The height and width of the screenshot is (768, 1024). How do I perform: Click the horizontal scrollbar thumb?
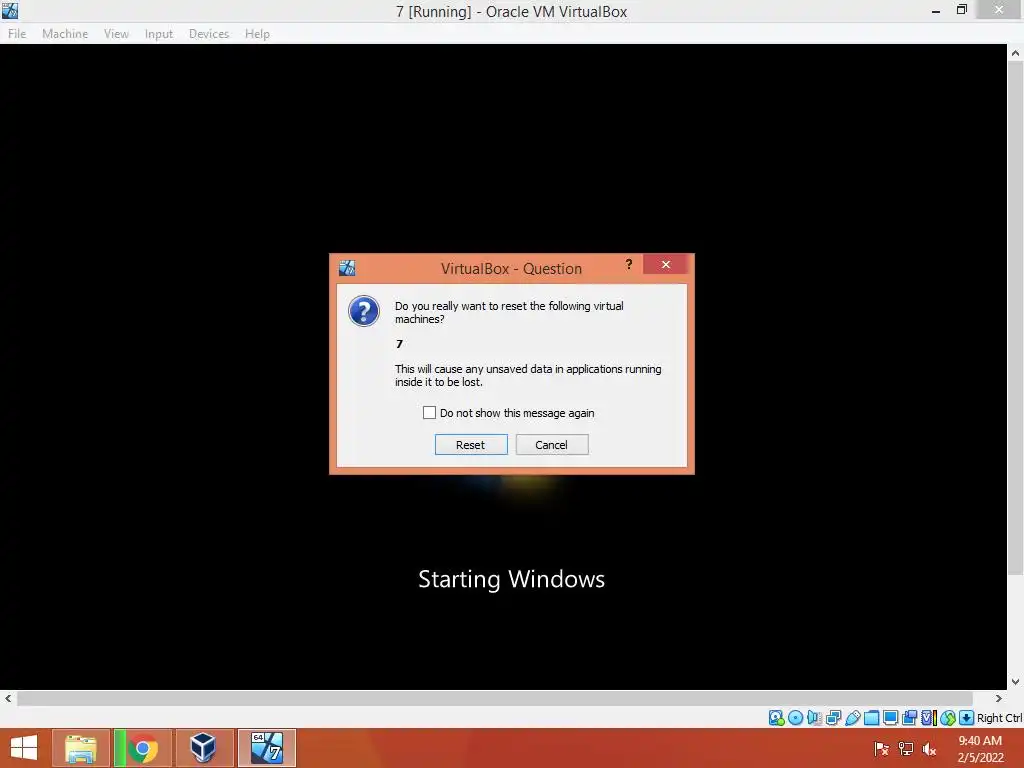tap(494, 698)
